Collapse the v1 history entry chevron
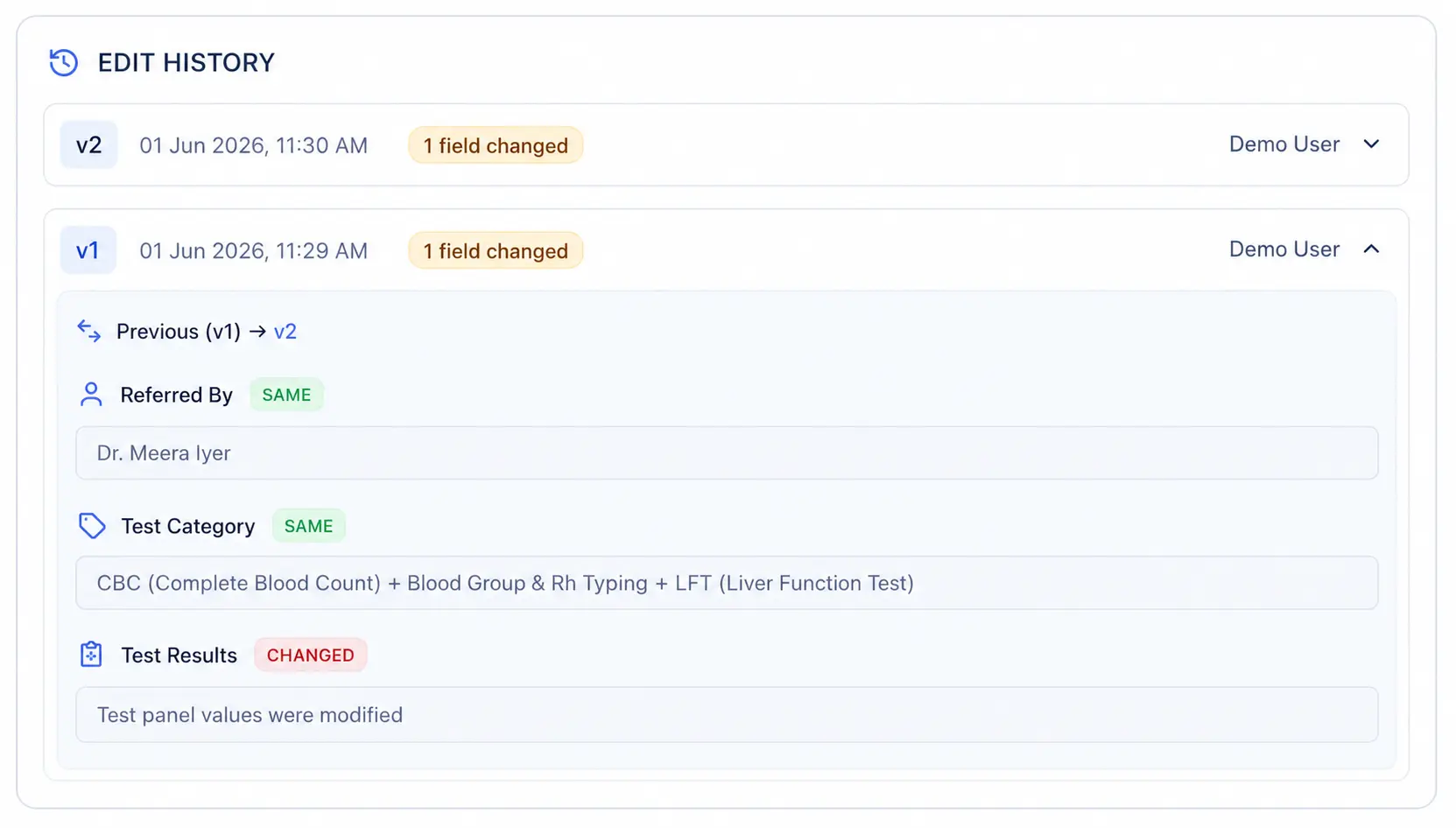The image size is (1456, 828). (x=1371, y=249)
